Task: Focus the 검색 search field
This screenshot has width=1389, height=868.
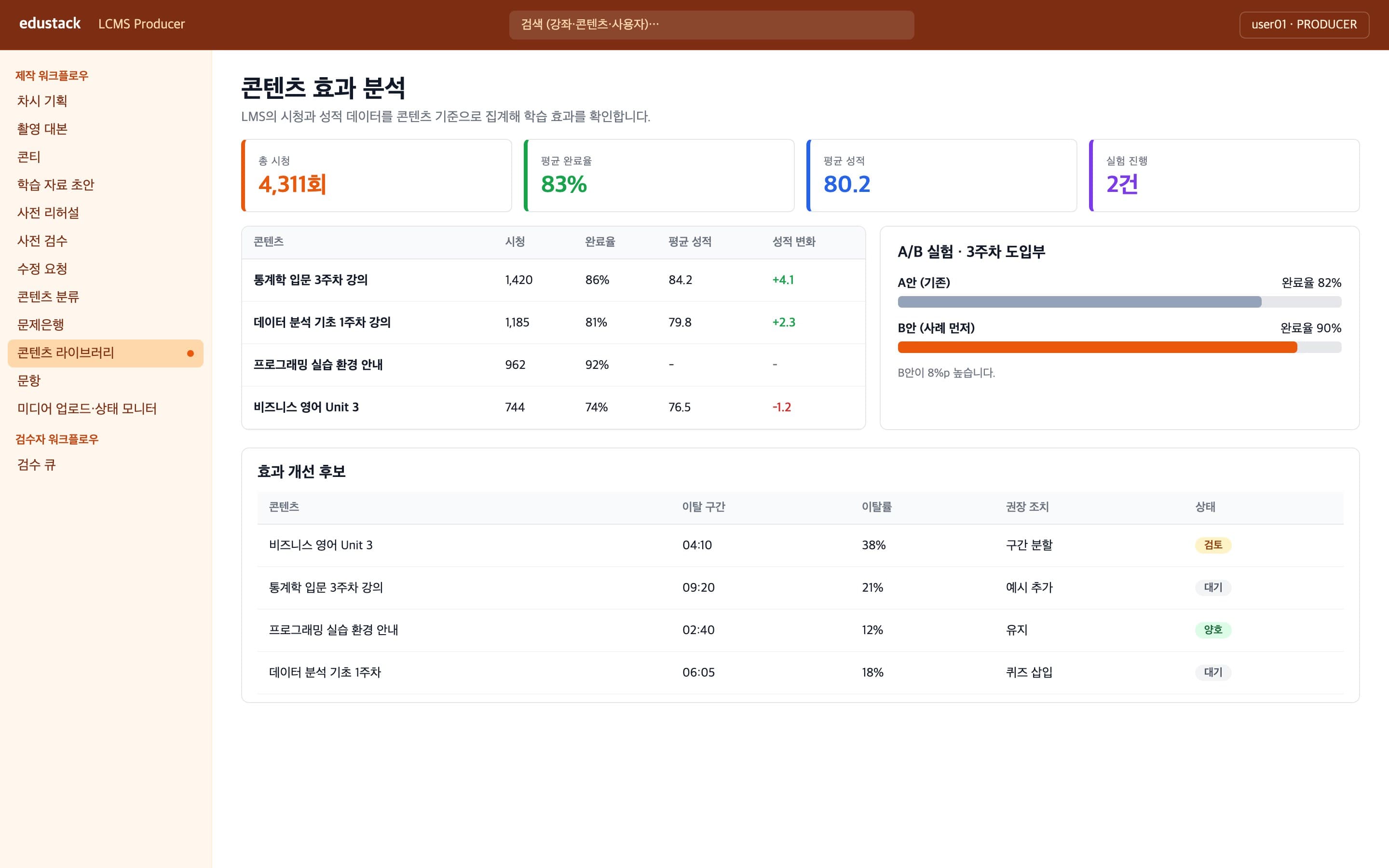Action: [x=711, y=25]
